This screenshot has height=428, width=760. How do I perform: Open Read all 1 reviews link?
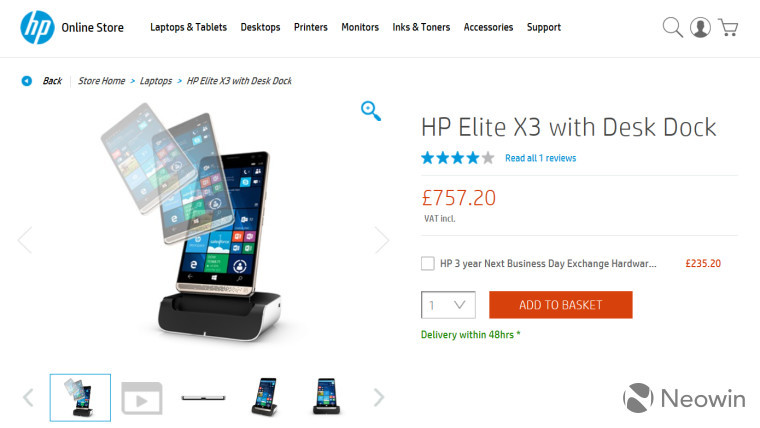pos(540,158)
